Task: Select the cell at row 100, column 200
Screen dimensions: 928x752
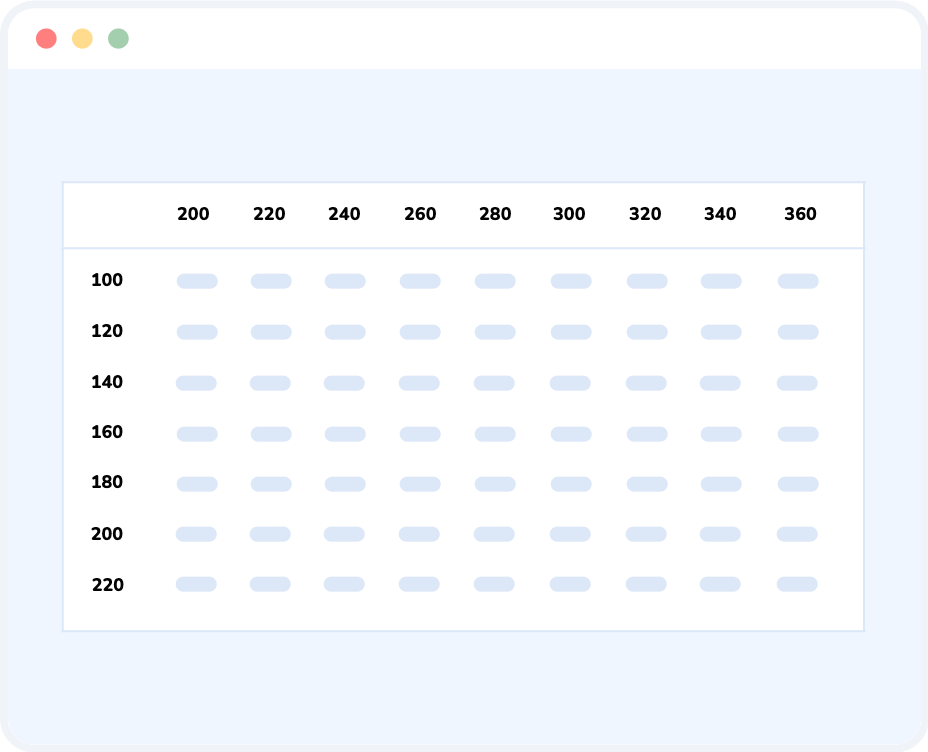Action: [x=197, y=281]
